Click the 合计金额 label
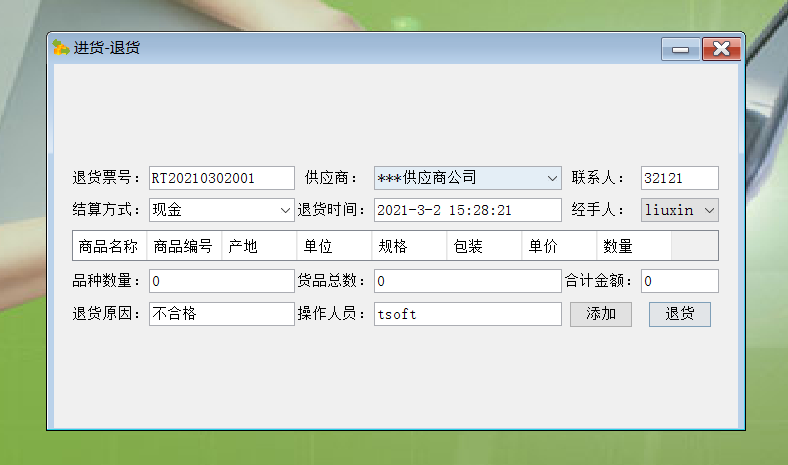This screenshot has width=788, height=465. pyautogui.click(x=598, y=281)
